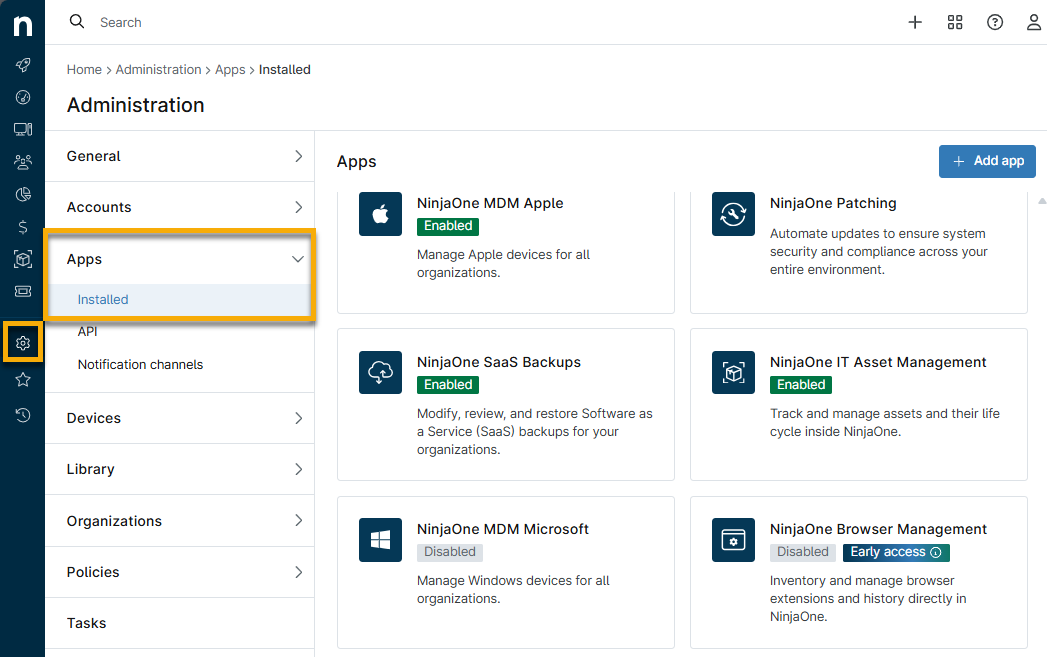This screenshot has width=1047, height=657.
Task: Click the NinjaOne Patching app icon
Action: [733, 214]
